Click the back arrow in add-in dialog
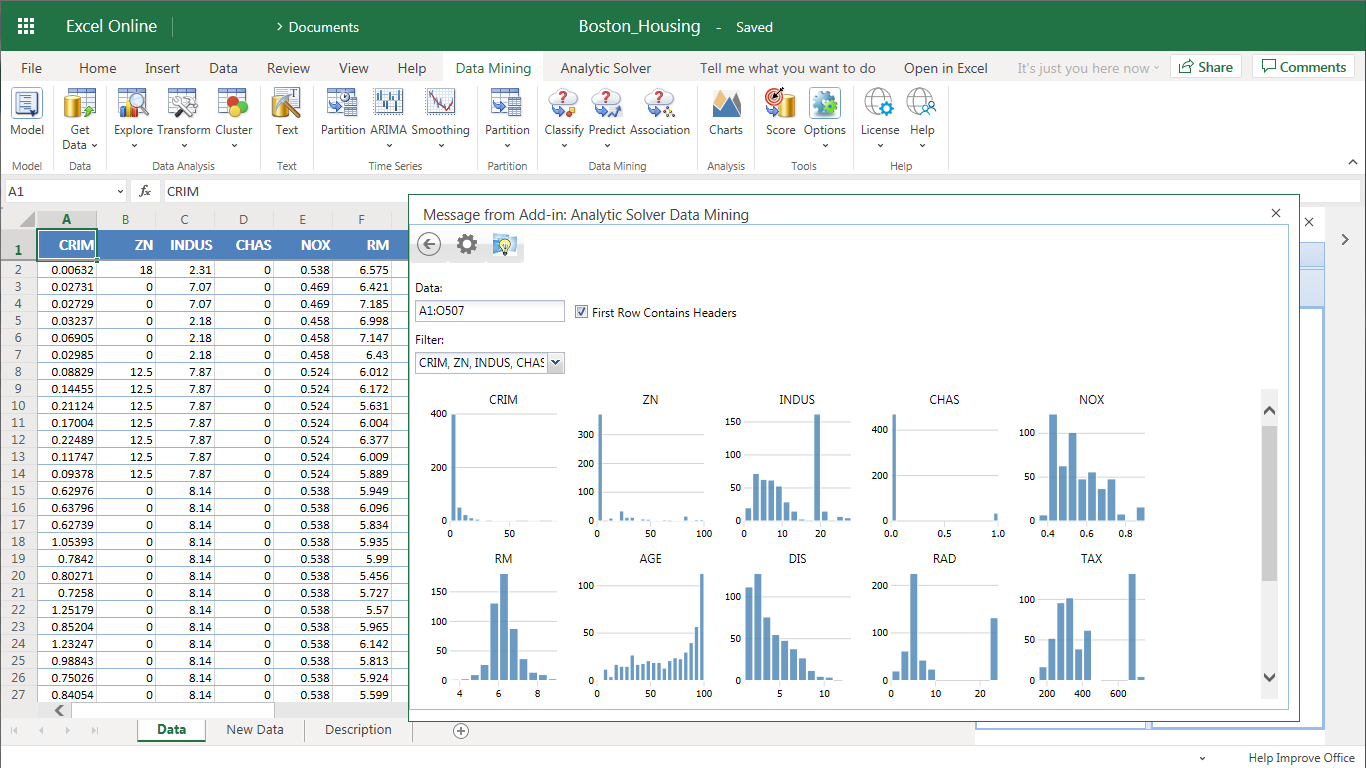Image resolution: width=1366 pixels, height=768 pixels. pos(429,245)
